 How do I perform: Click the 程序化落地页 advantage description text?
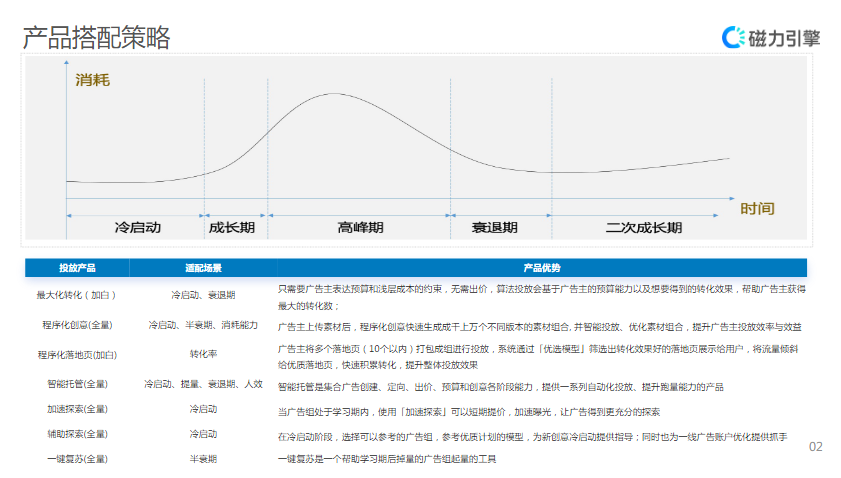(x=538, y=357)
